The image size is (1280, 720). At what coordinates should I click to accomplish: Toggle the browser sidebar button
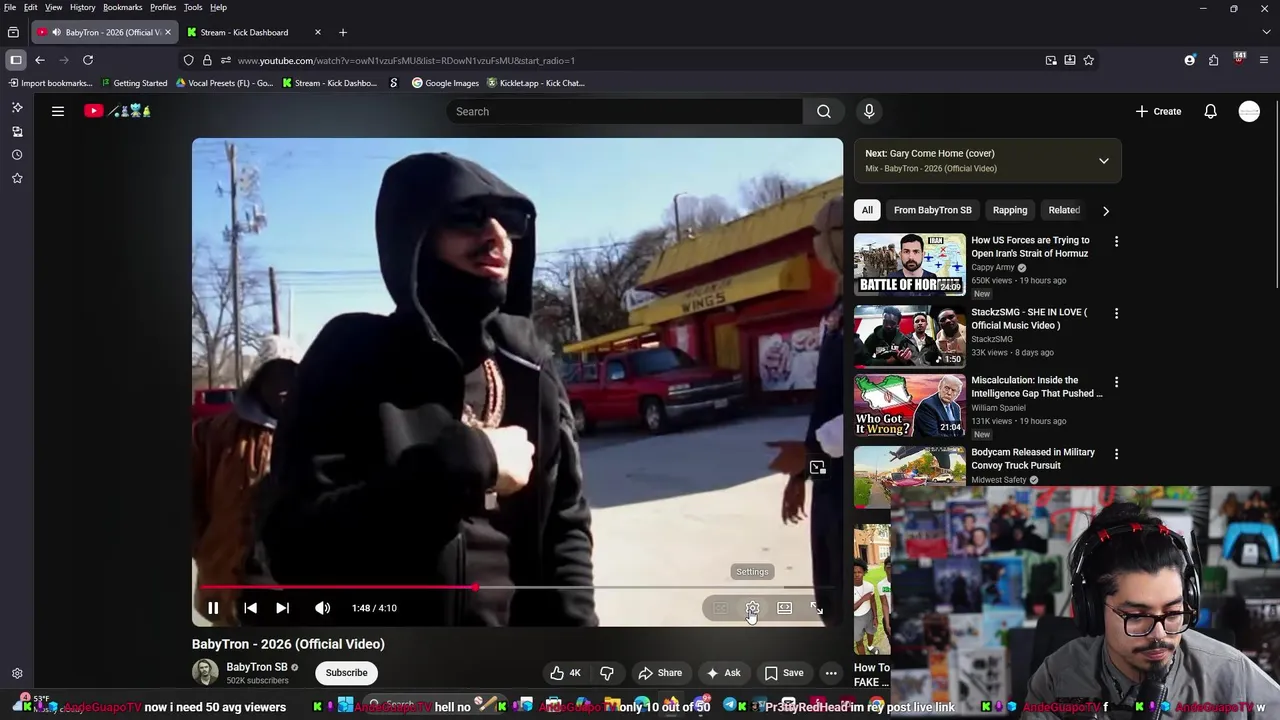click(16, 60)
